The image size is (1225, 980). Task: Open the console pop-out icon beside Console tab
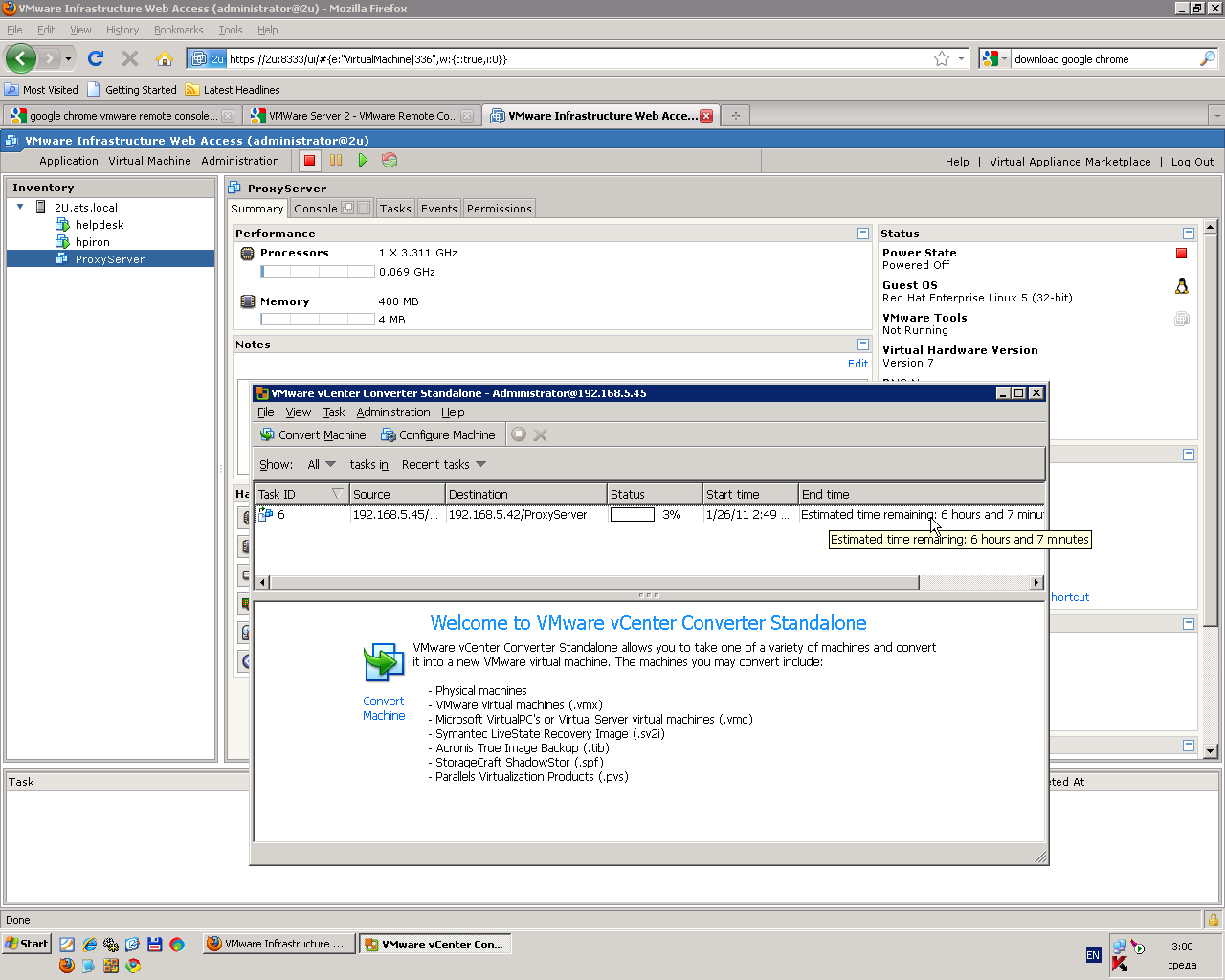click(x=347, y=208)
